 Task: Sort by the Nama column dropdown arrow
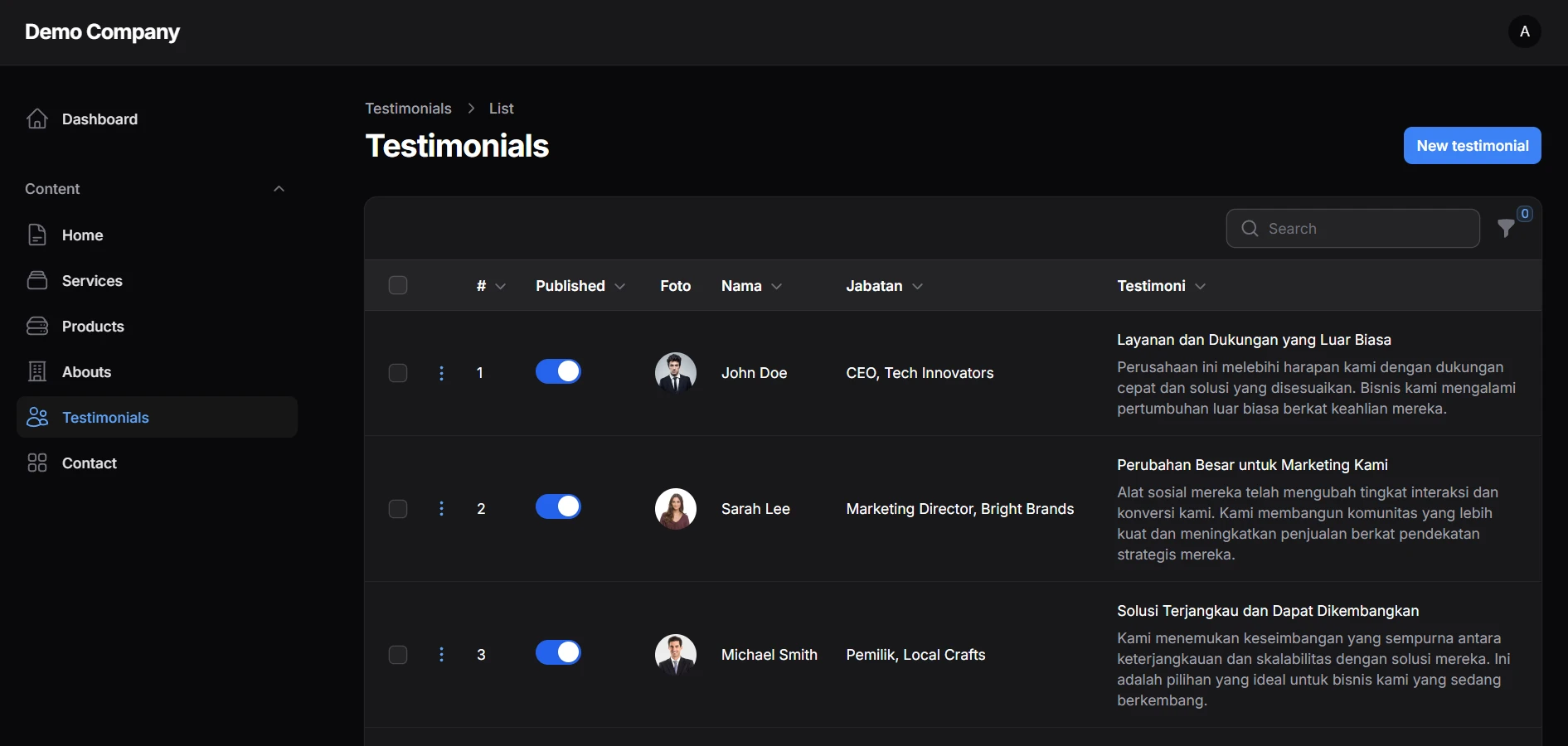click(777, 286)
